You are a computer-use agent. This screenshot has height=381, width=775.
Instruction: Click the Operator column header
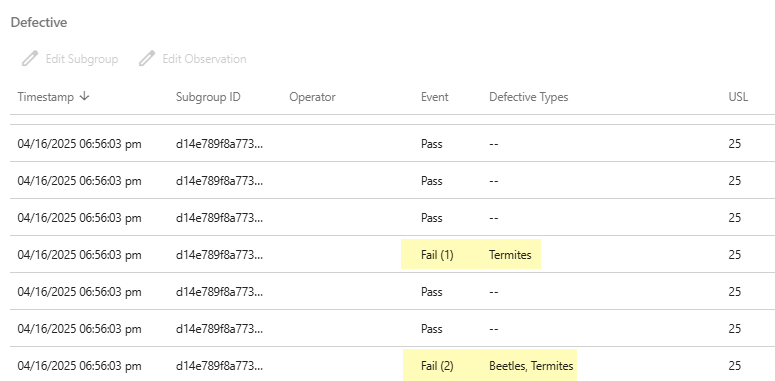pyautogui.click(x=312, y=97)
